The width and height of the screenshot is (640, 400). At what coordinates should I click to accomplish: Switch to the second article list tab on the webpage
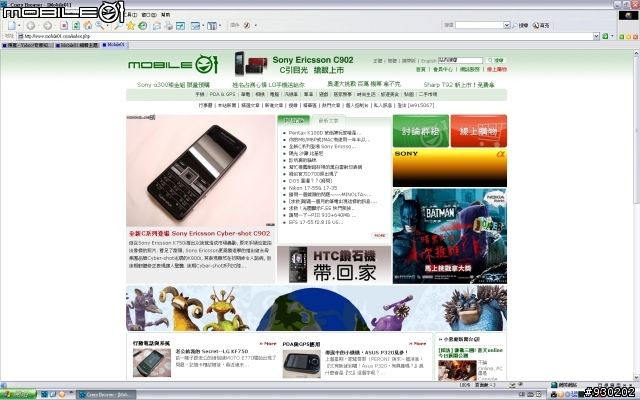pos(329,121)
